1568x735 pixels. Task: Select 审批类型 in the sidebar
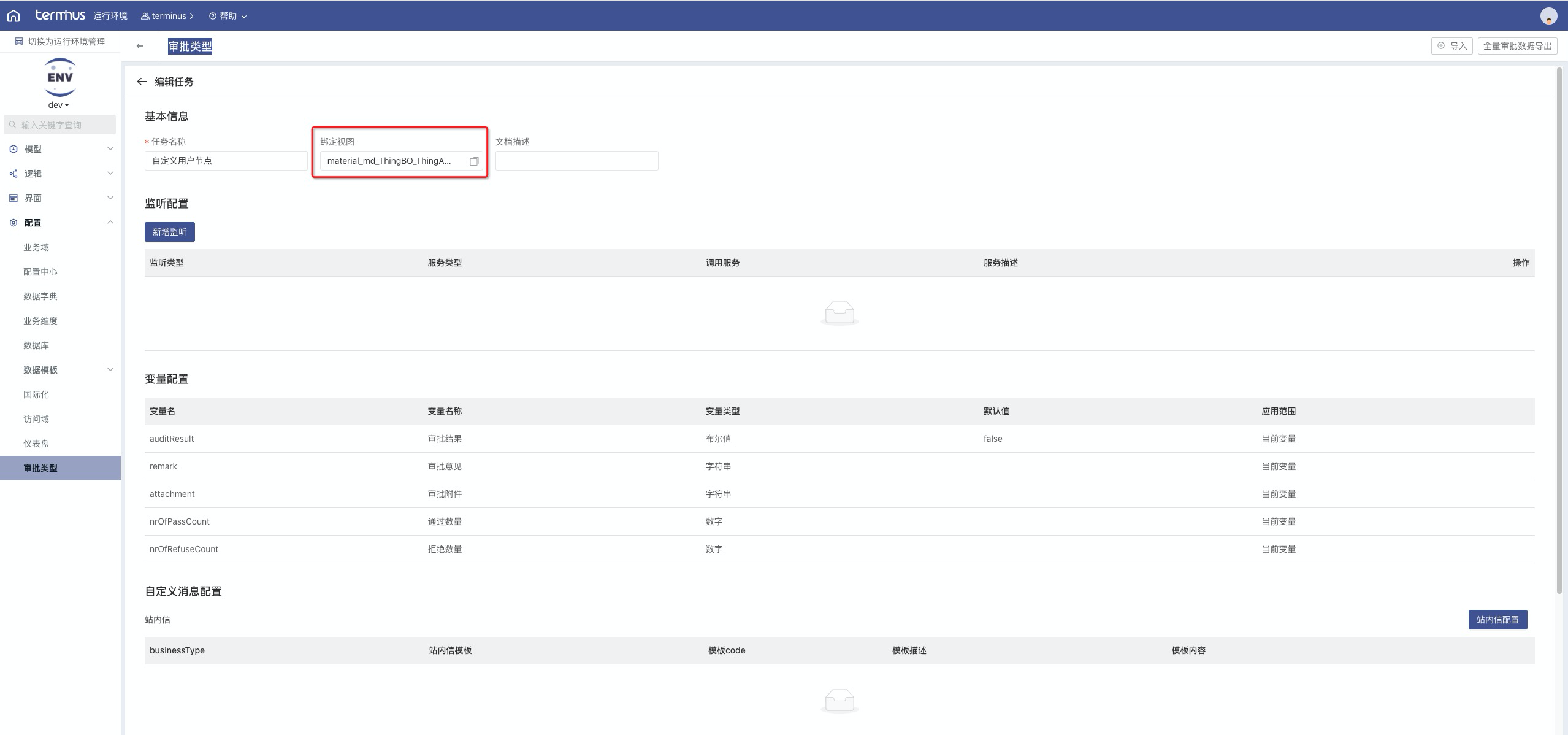pos(60,468)
